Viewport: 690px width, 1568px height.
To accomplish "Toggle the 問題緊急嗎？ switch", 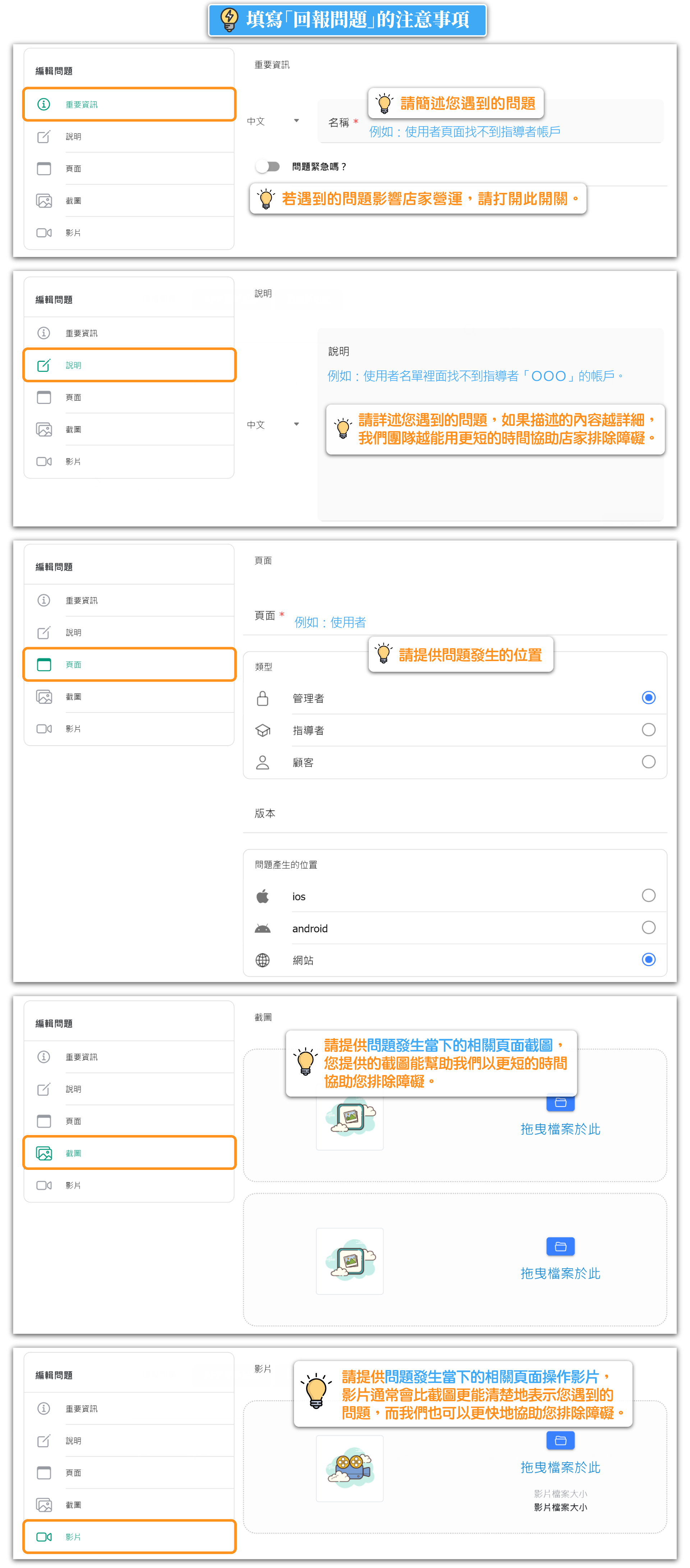I will tap(267, 166).
